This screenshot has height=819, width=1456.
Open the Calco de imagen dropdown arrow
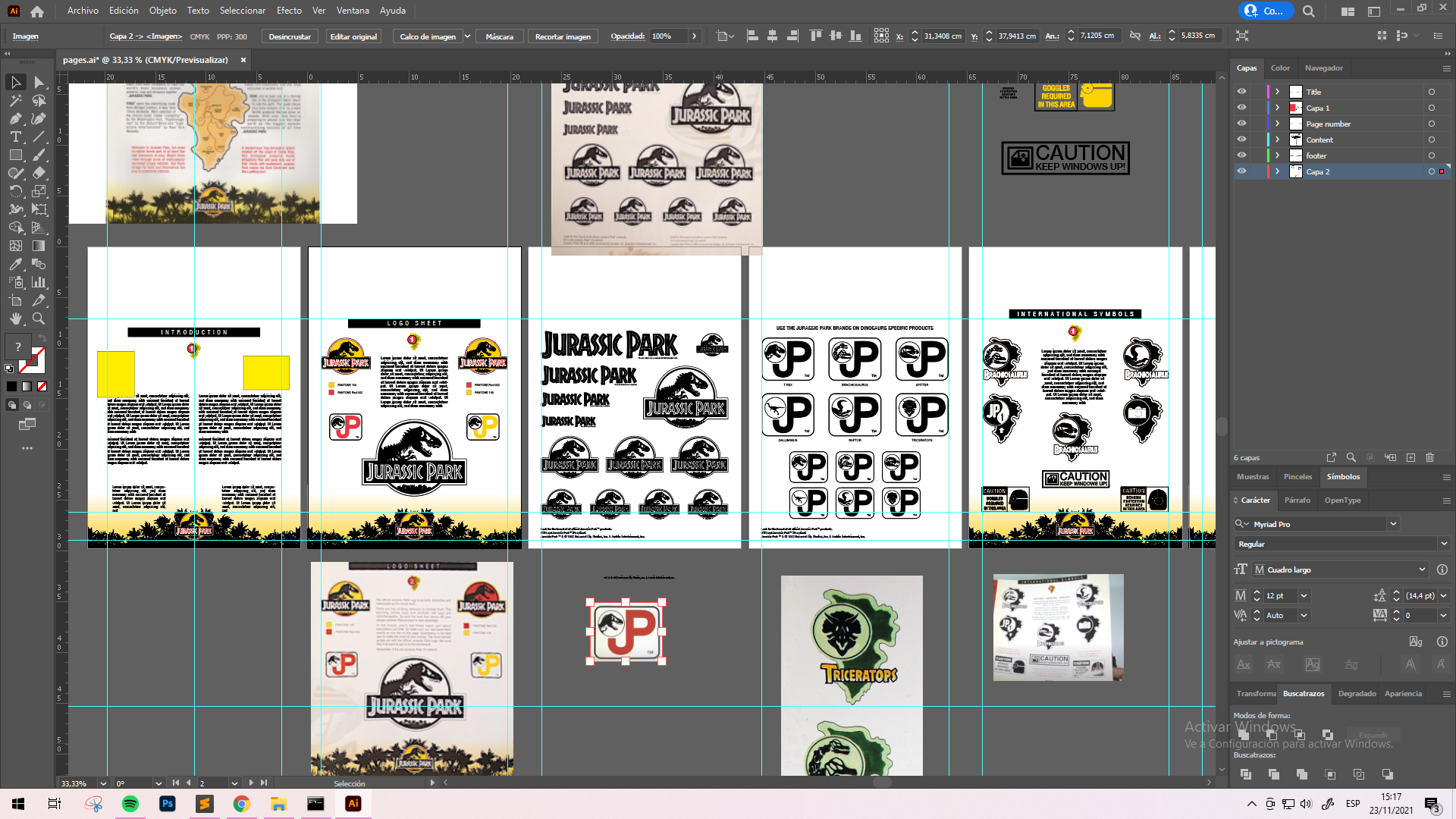pyautogui.click(x=468, y=36)
